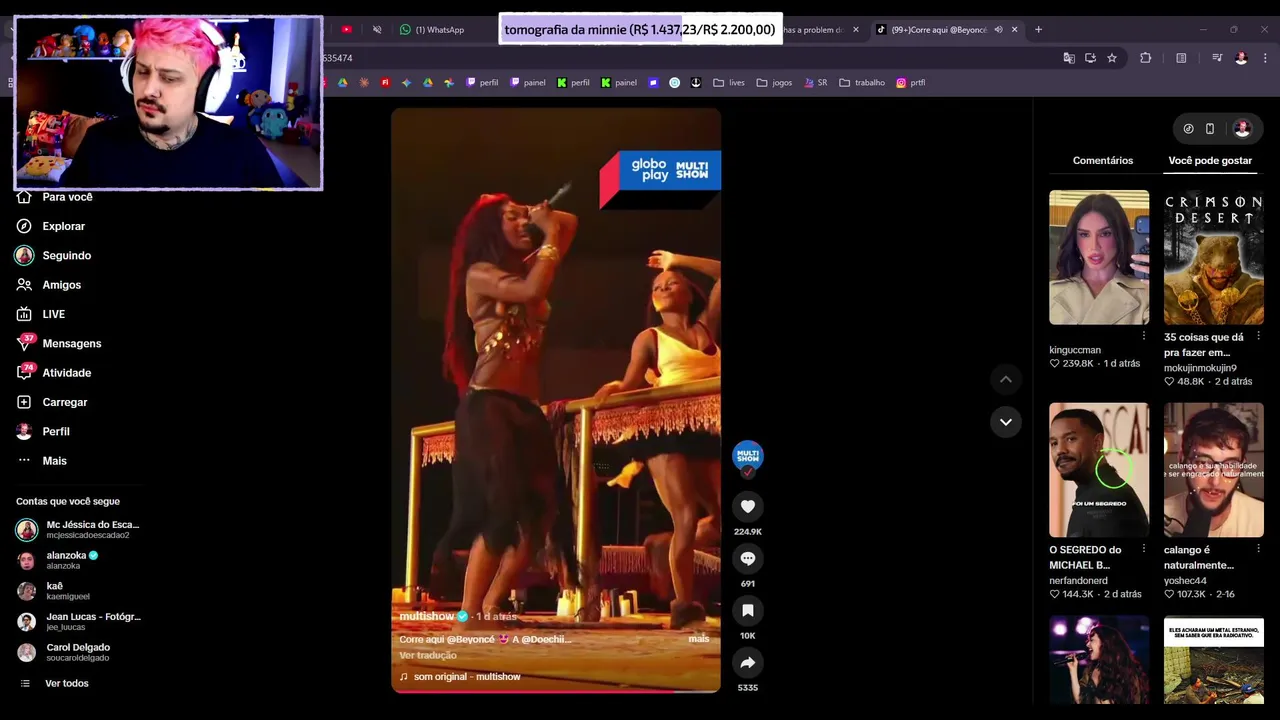This screenshot has height=720, width=1280.
Task: Toggle the browser side panel icon
Action: 1181,58
